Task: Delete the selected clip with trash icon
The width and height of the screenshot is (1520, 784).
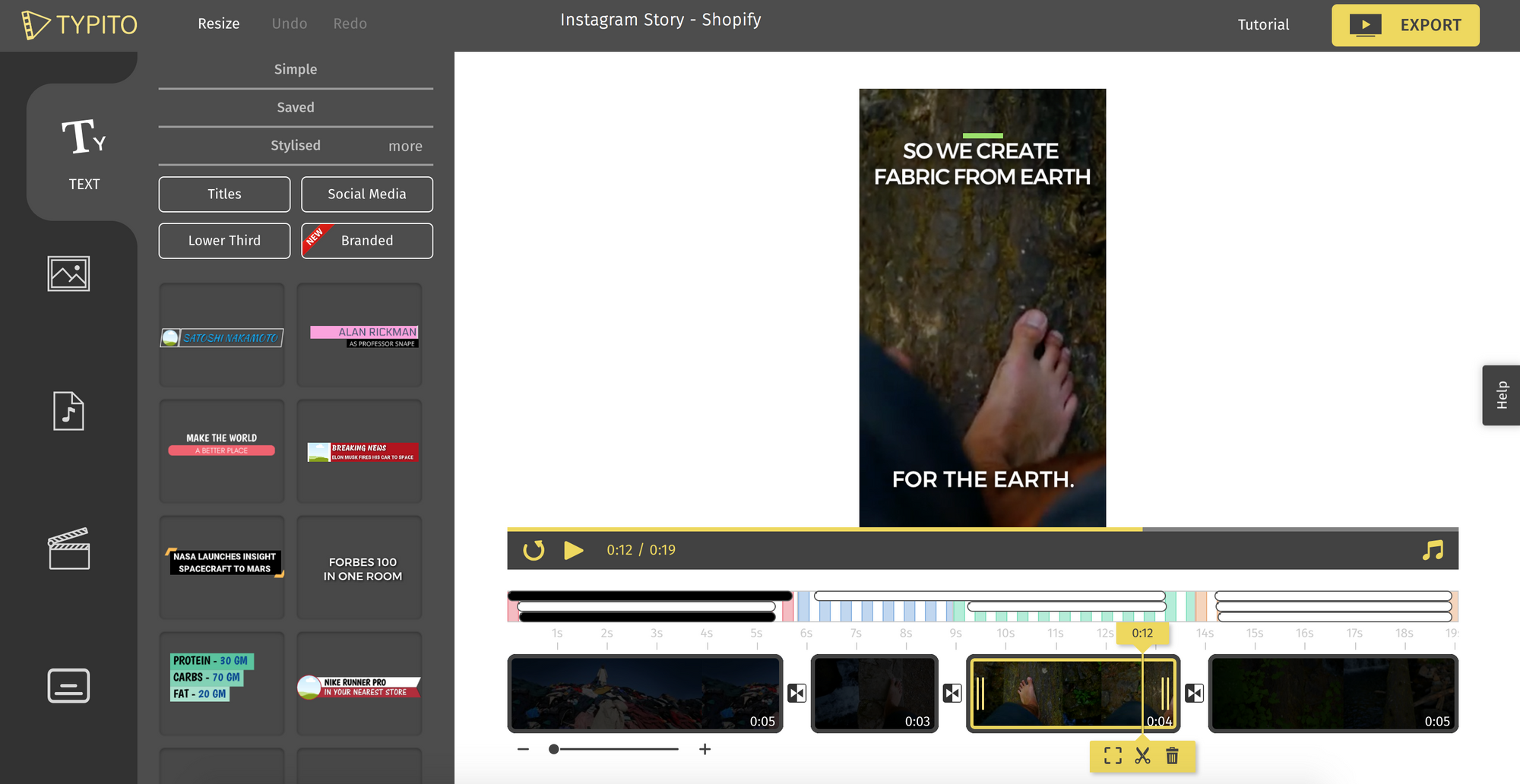Action: pyautogui.click(x=1172, y=755)
